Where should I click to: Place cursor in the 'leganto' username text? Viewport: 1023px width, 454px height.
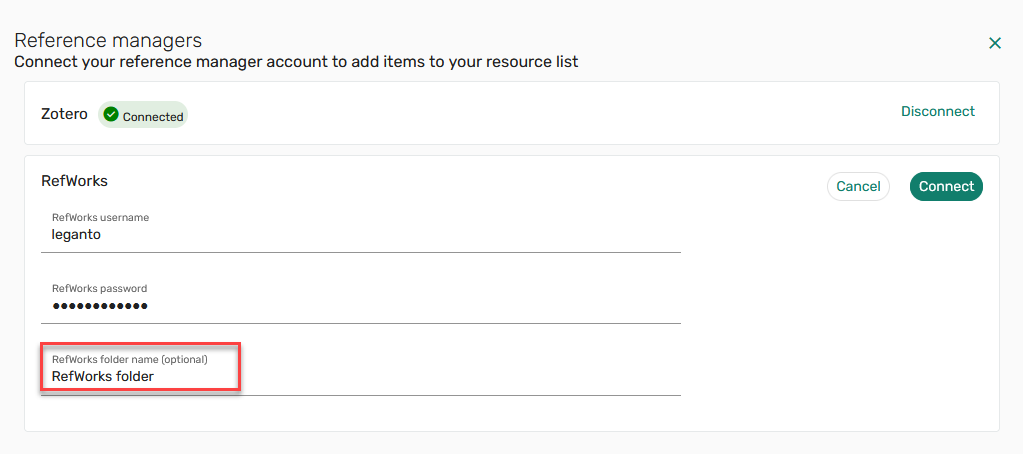point(76,235)
